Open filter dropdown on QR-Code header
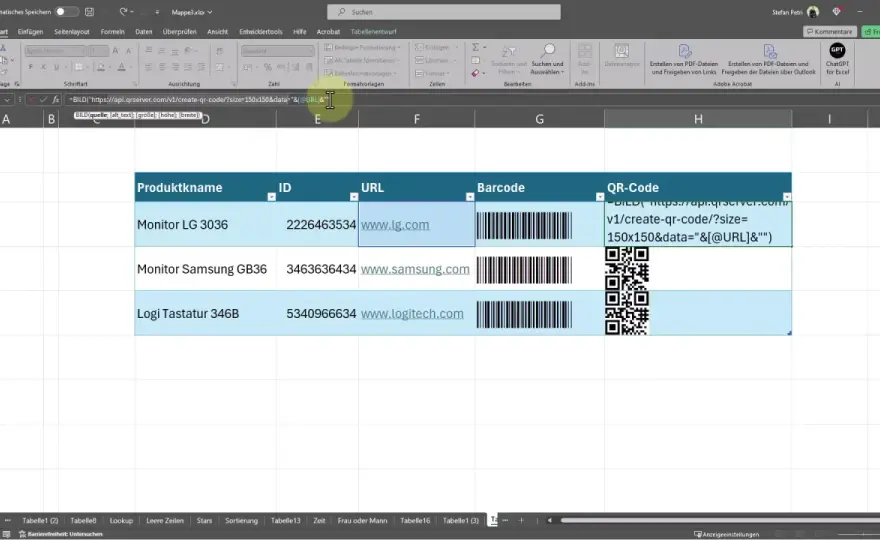This screenshot has width=880, height=540. (x=787, y=196)
